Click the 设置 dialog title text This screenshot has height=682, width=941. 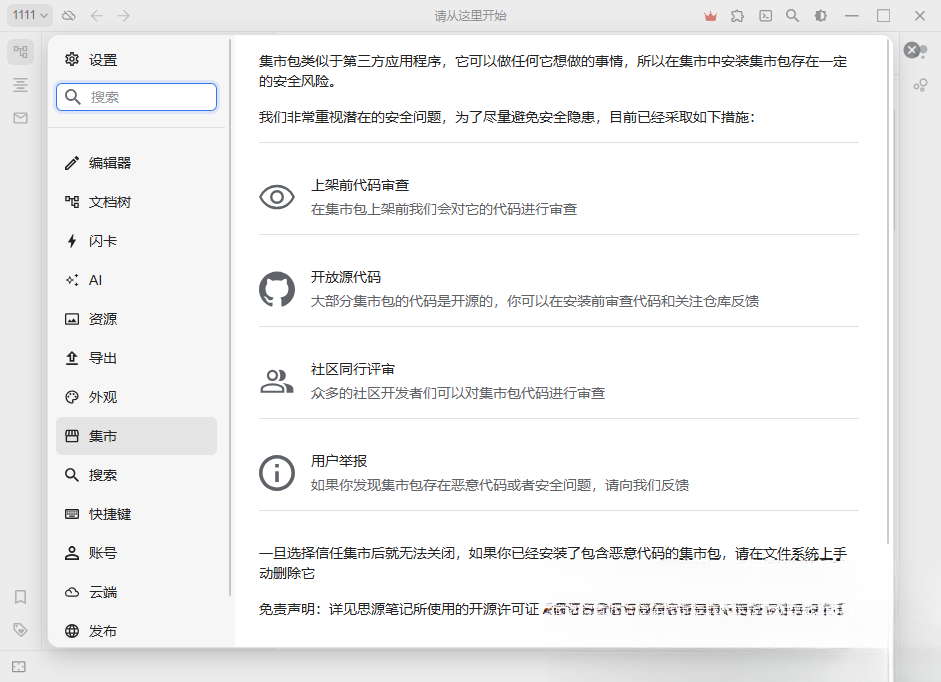[103, 60]
